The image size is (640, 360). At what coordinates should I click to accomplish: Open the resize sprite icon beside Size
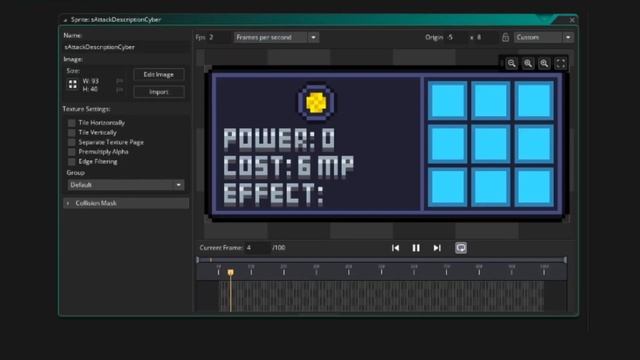pos(73,84)
